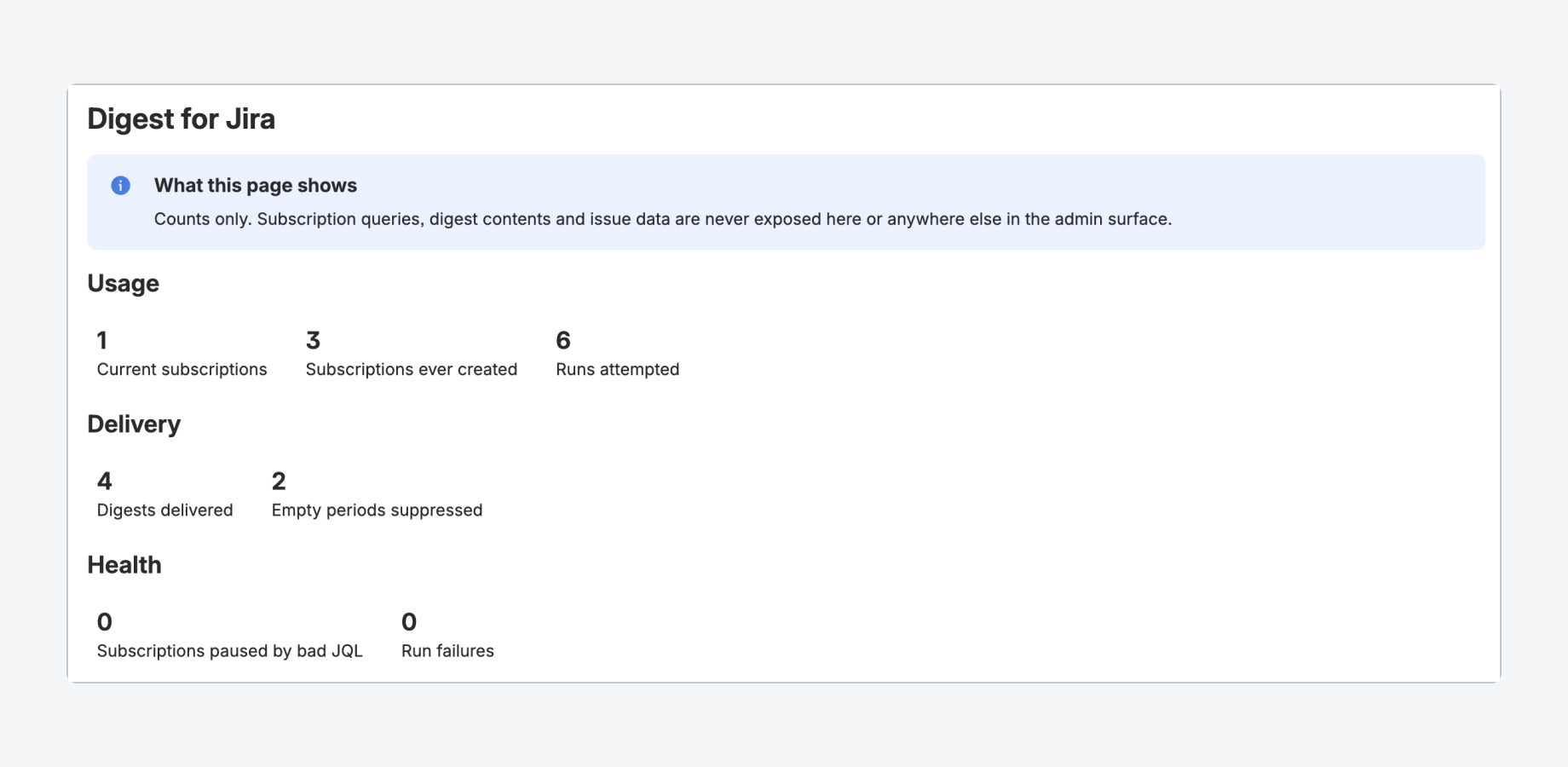1568x767 pixels.
Task: Click the blue info icon in the banner
Action: tap(121, 186)
